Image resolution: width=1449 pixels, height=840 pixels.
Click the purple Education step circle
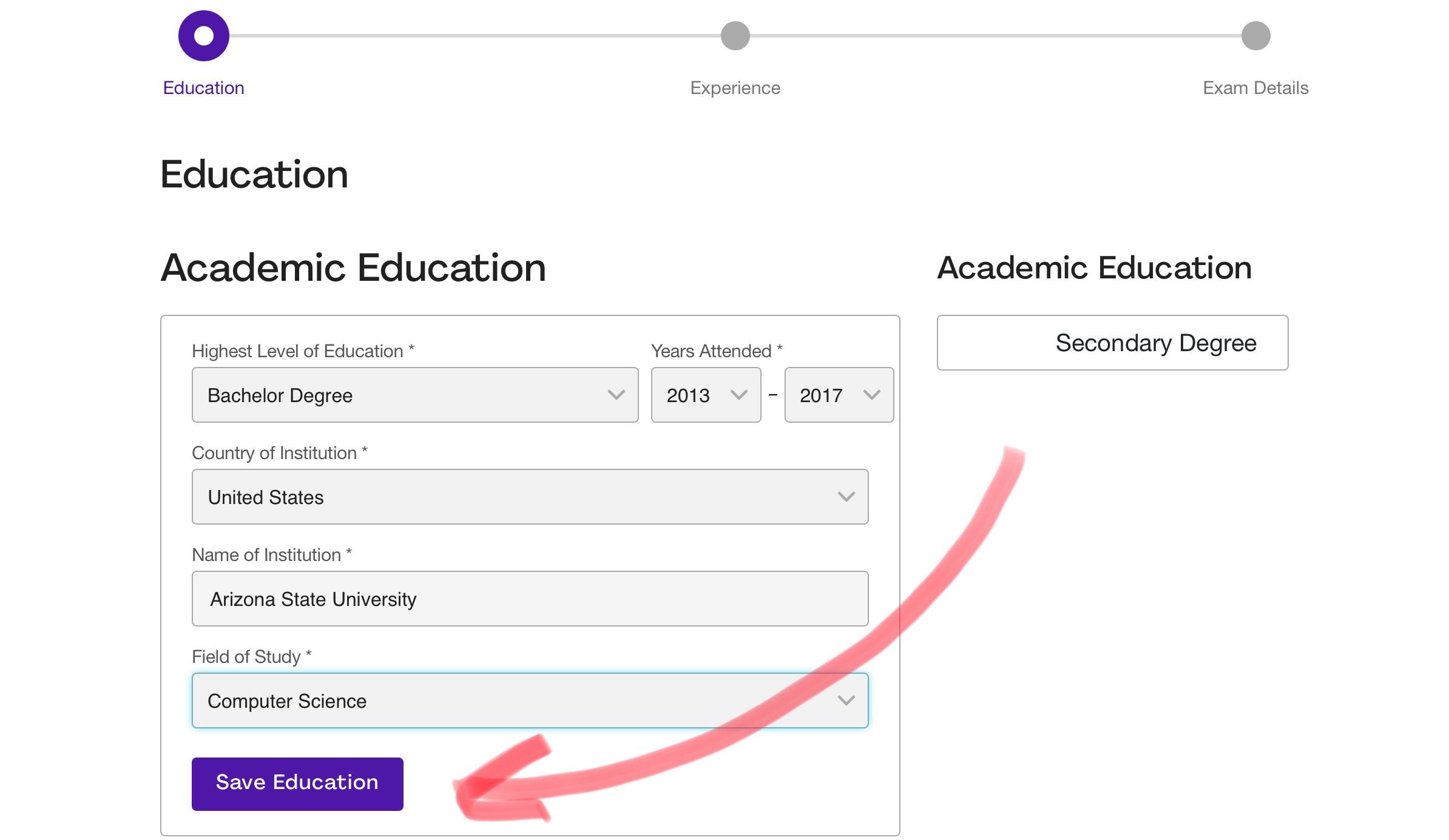click(x=203, y=36)
